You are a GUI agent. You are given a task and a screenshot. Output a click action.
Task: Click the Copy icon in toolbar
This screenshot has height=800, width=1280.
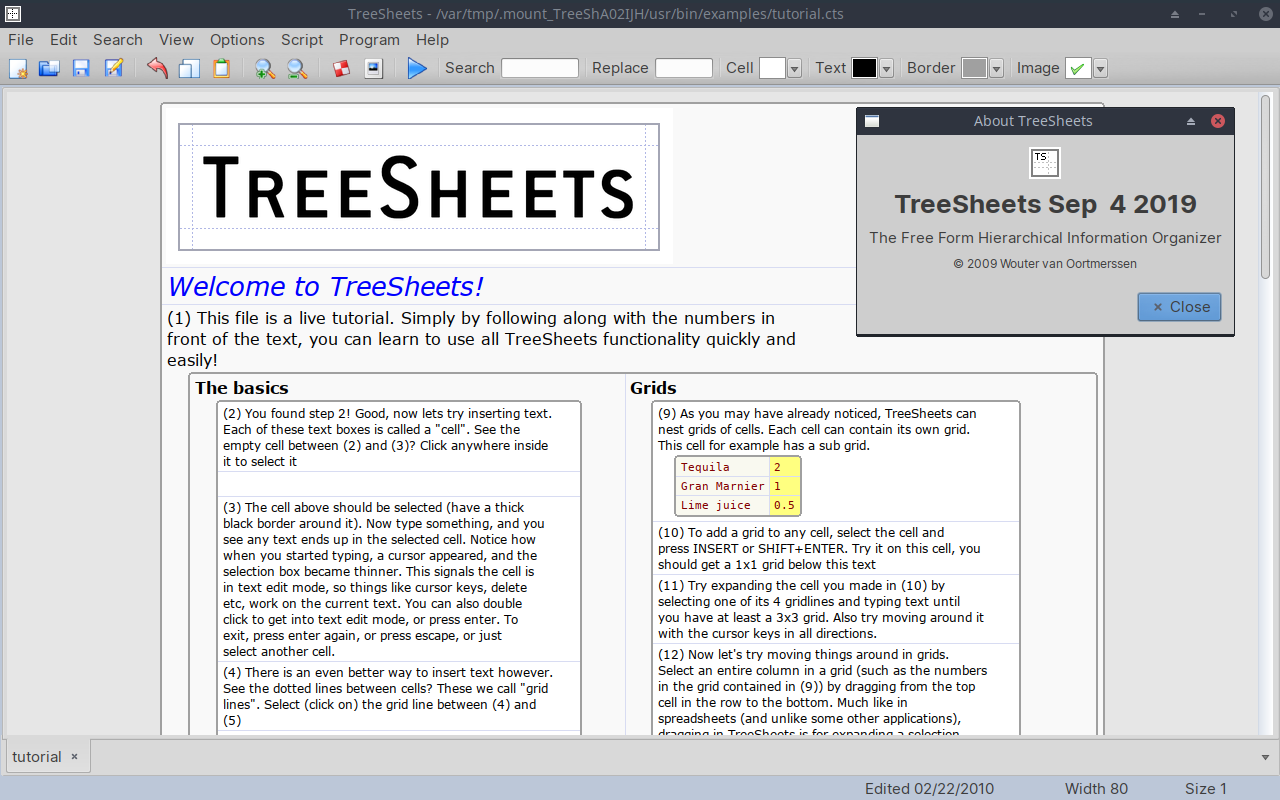pyautogui.click(x=189, y=68)
